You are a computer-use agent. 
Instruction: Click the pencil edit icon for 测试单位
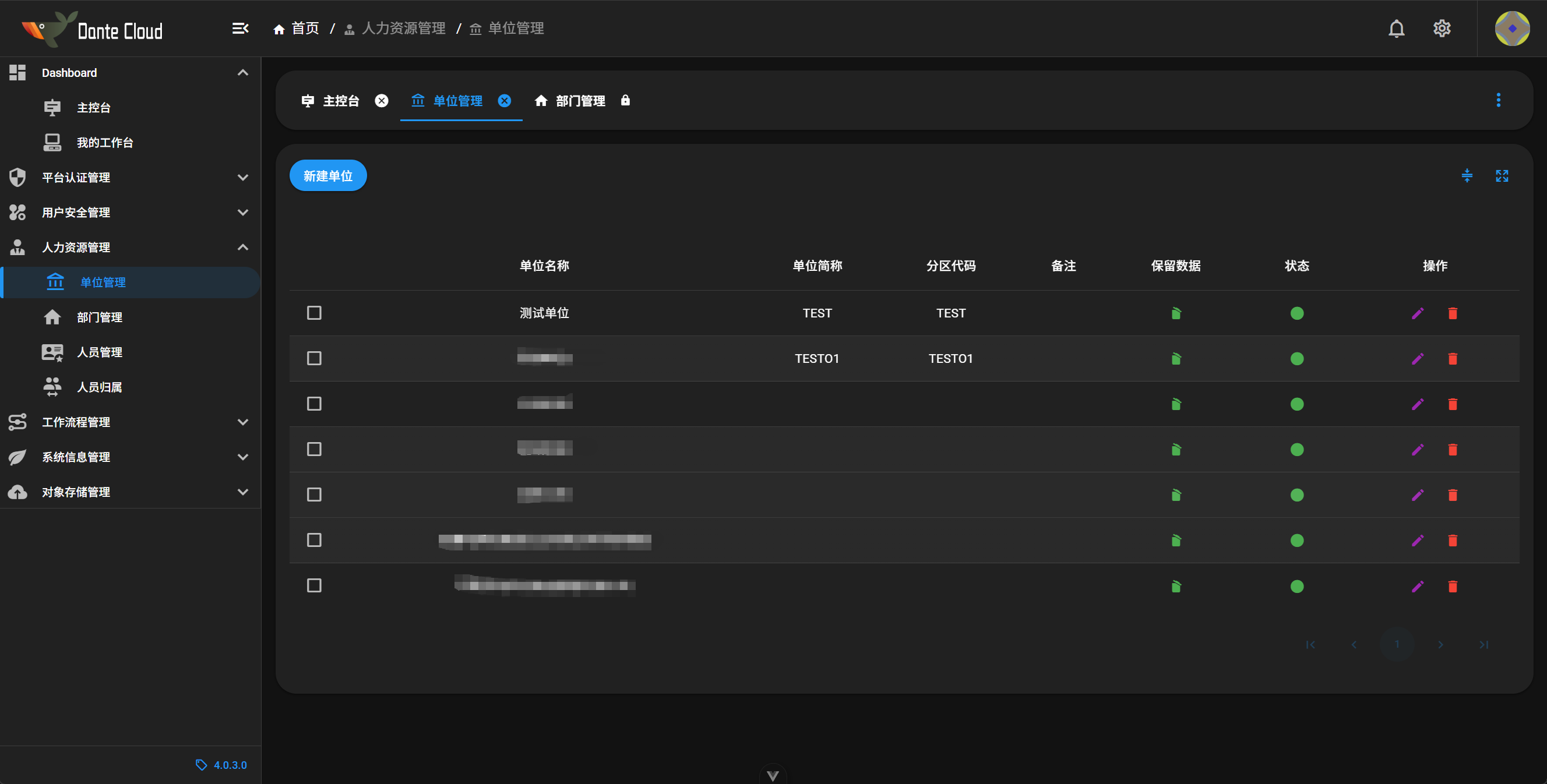pyautogui.click(x=1417, y=313)
